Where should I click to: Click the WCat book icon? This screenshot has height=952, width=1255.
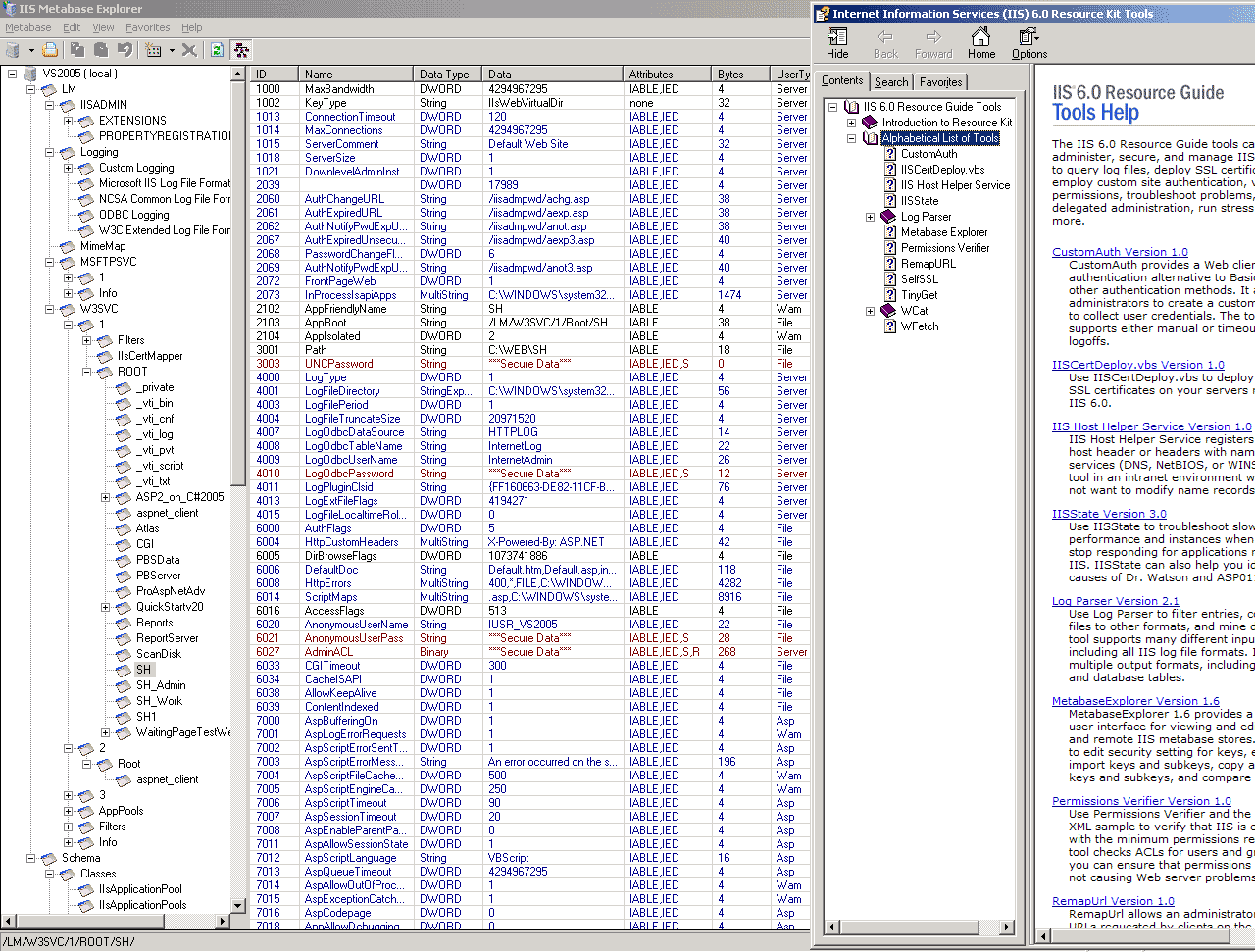pos(888,311)
